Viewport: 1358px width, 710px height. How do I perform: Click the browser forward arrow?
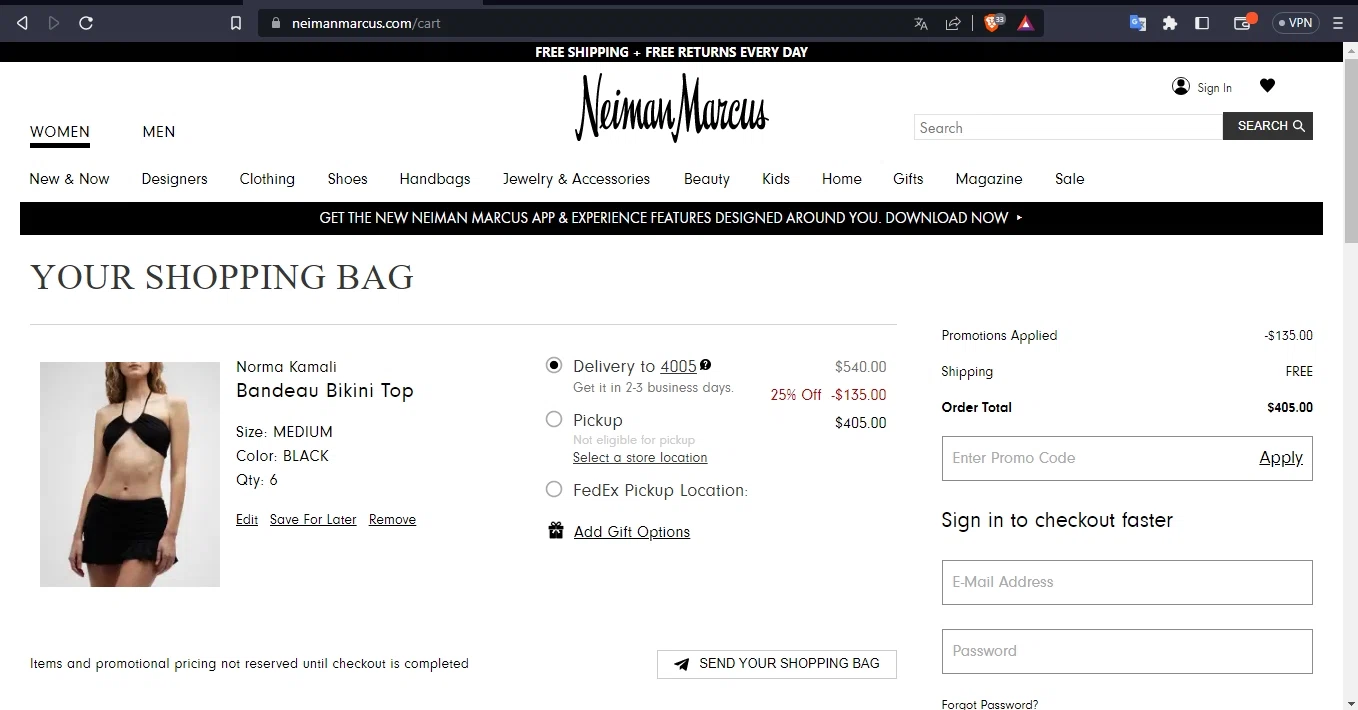point(54,23)
